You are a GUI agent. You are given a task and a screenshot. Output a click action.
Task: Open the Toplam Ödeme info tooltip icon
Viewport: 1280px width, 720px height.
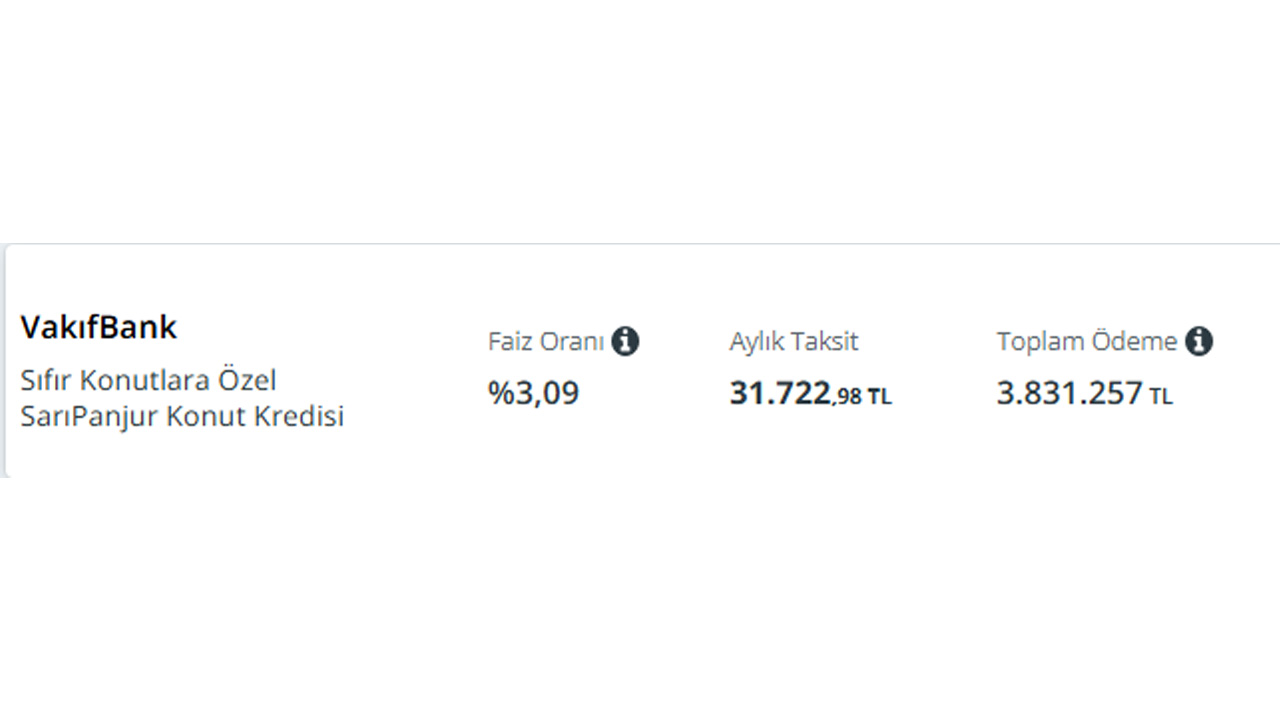[1199, 341]
